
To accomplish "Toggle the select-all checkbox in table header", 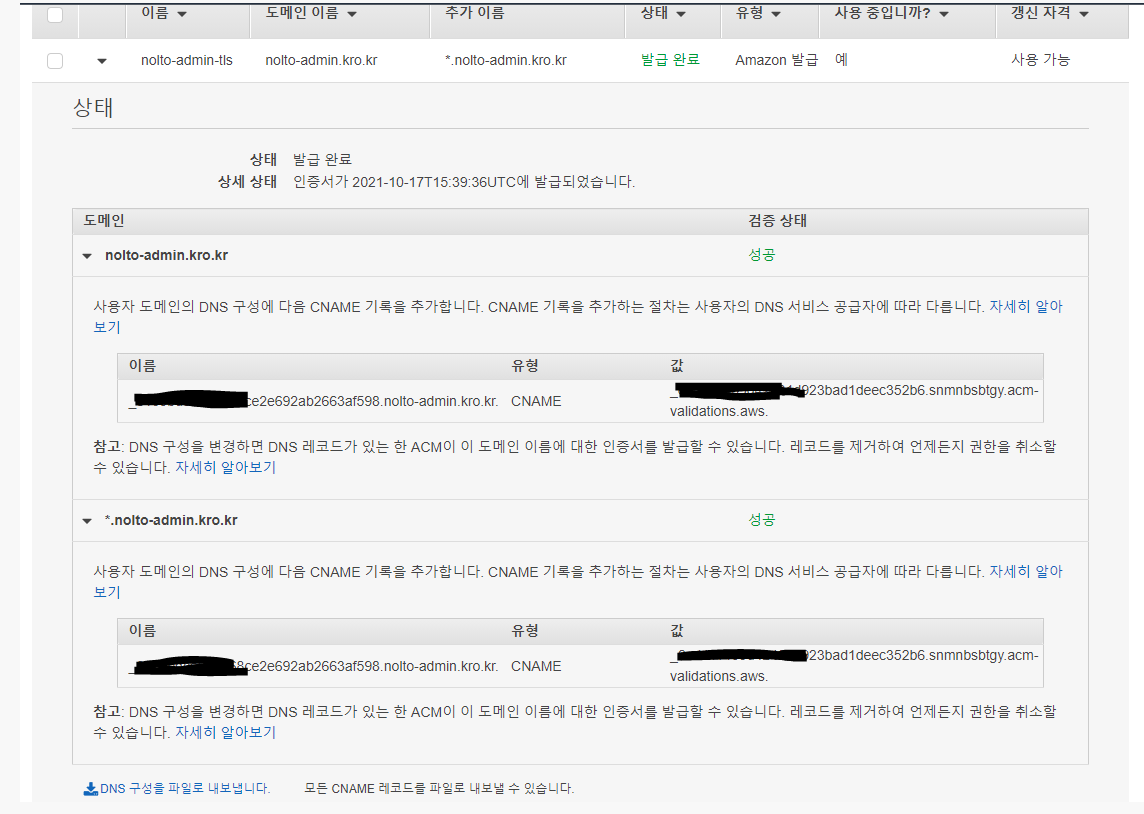I will pos(55,15).
